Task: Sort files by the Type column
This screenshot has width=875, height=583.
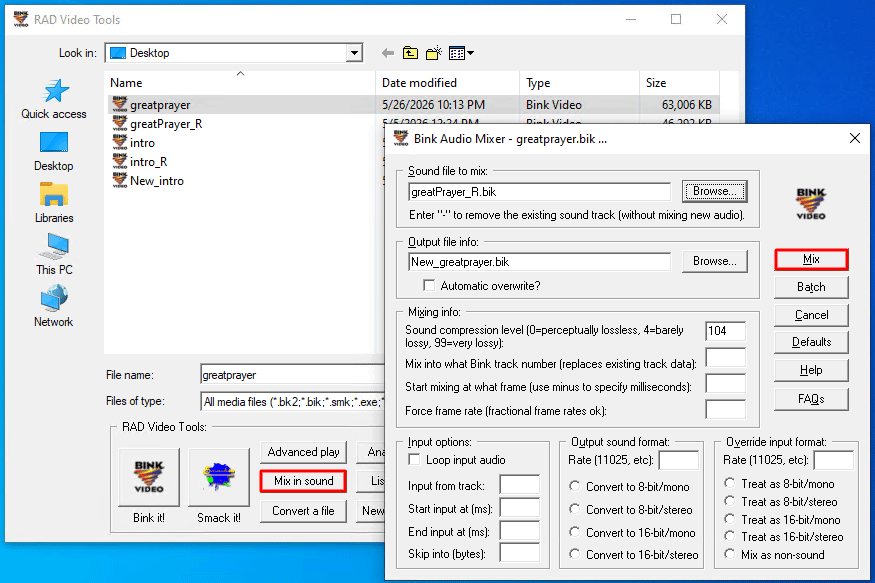Action: pyautogui.click(x=579, y=83)
